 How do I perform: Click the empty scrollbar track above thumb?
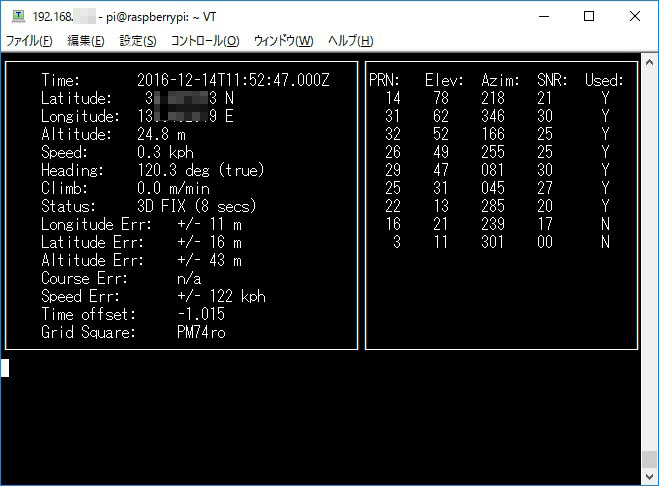[650, 250]
